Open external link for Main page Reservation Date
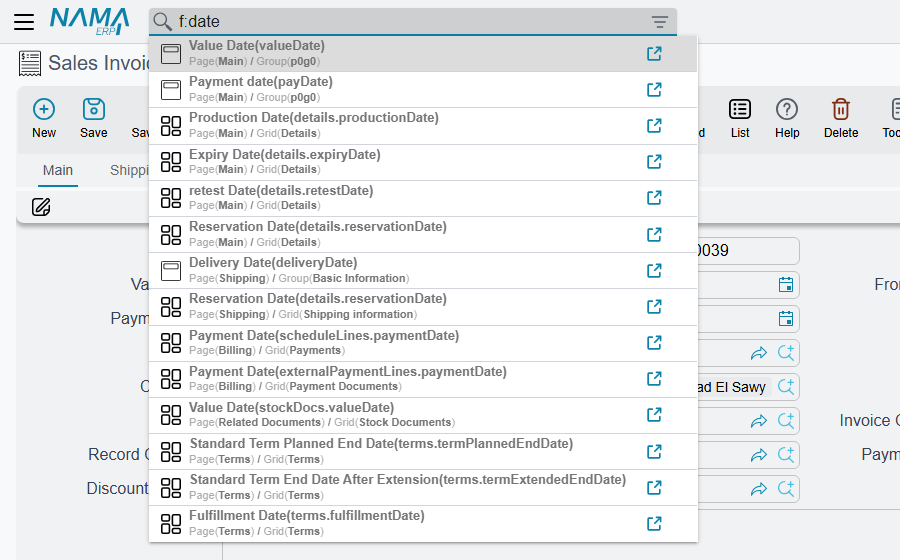The image size is (900, 560). [654, 234]
